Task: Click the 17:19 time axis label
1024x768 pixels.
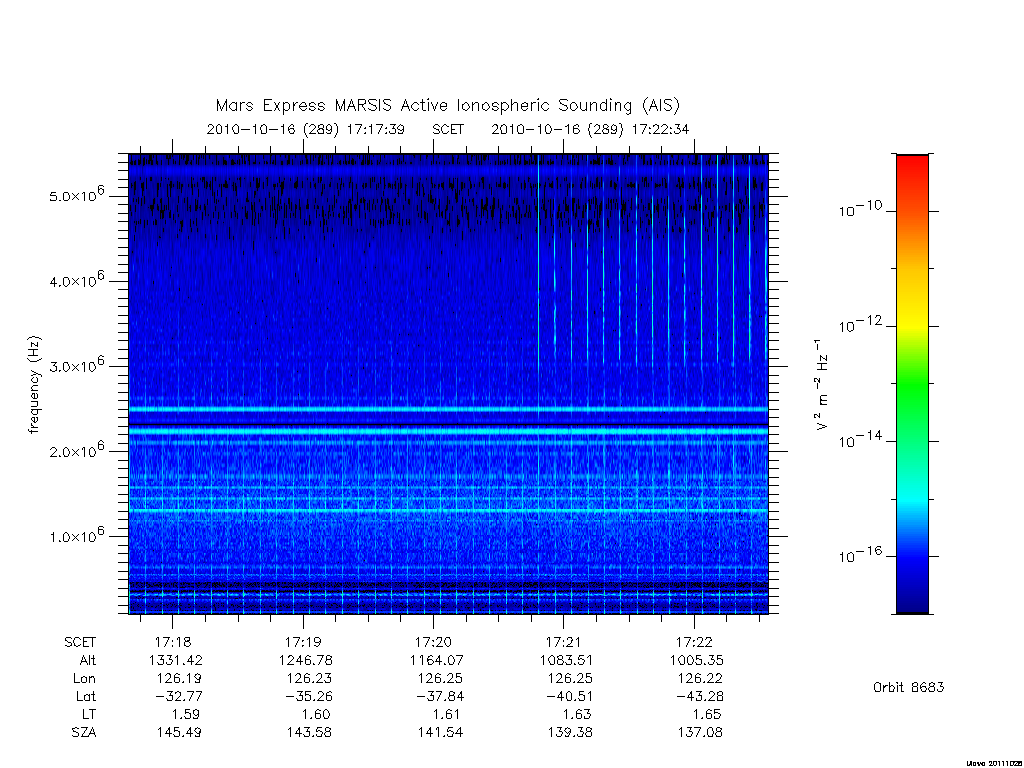Action: tap(303, 642)
